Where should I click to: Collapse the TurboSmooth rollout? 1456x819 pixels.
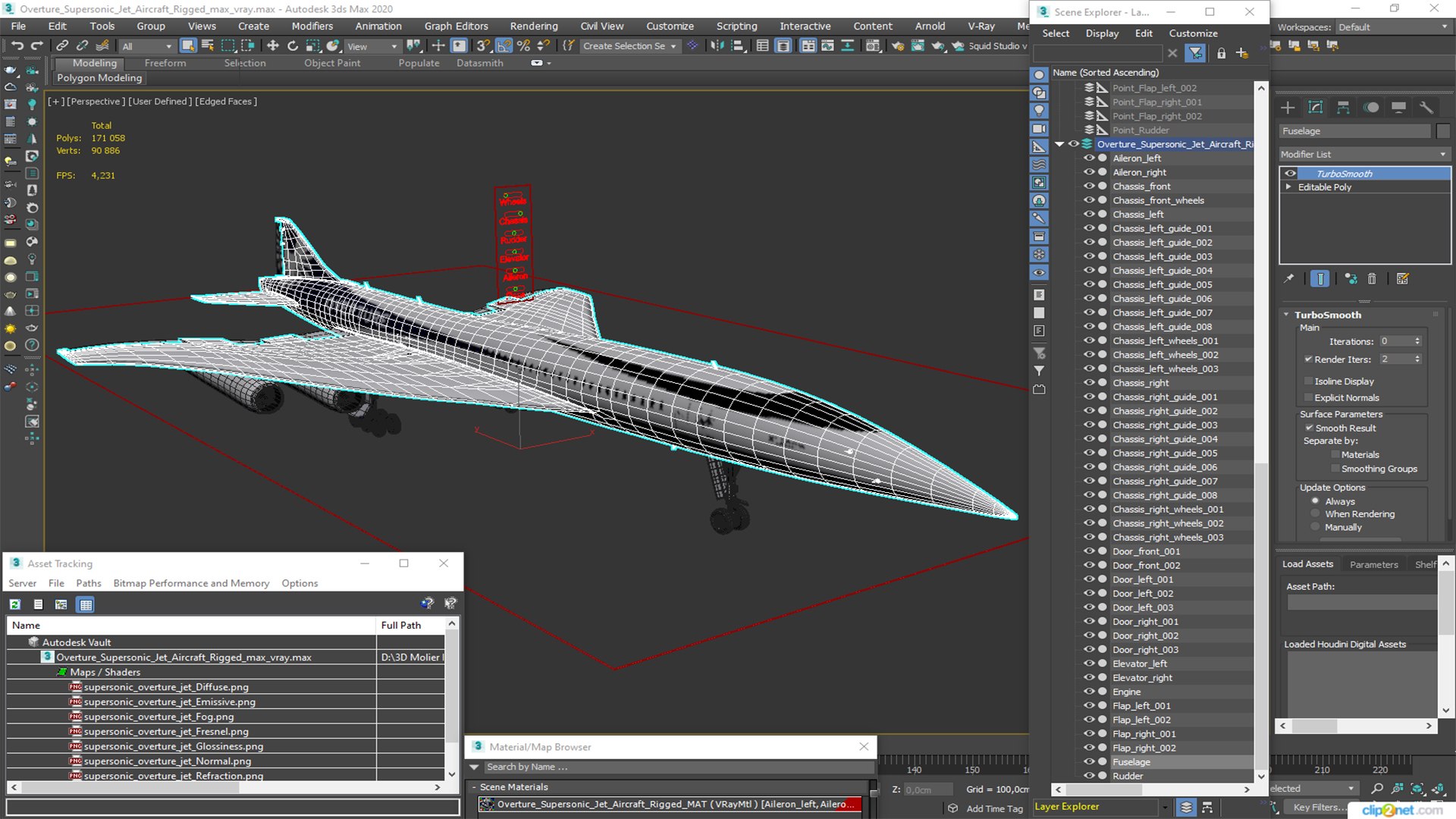coord(1286,315)
